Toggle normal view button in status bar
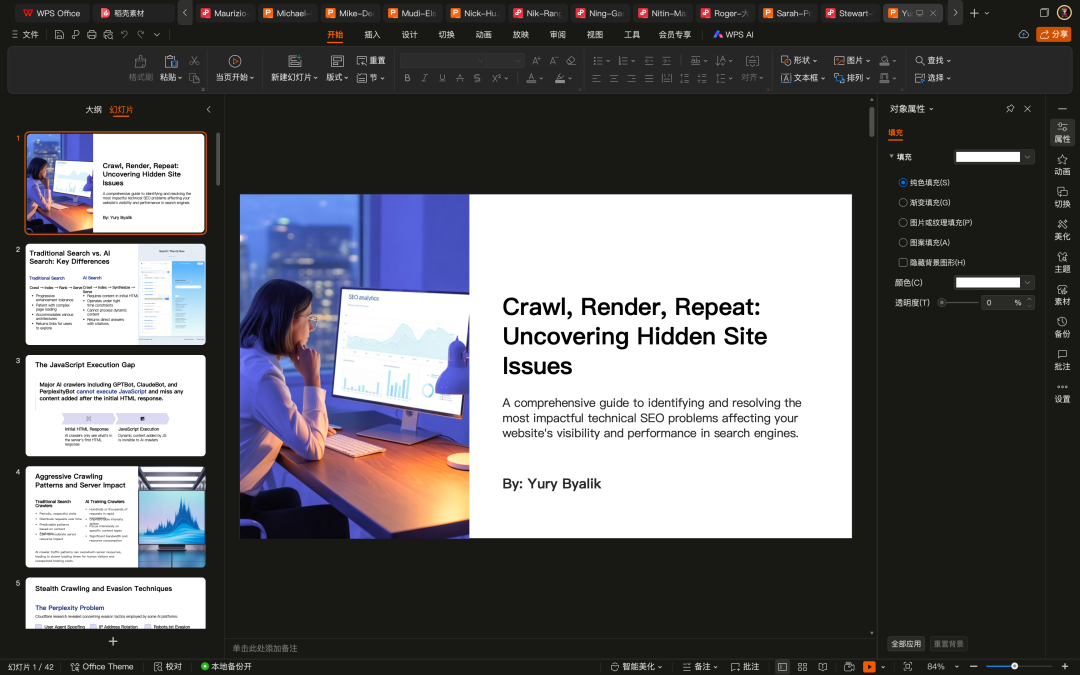 782,667
